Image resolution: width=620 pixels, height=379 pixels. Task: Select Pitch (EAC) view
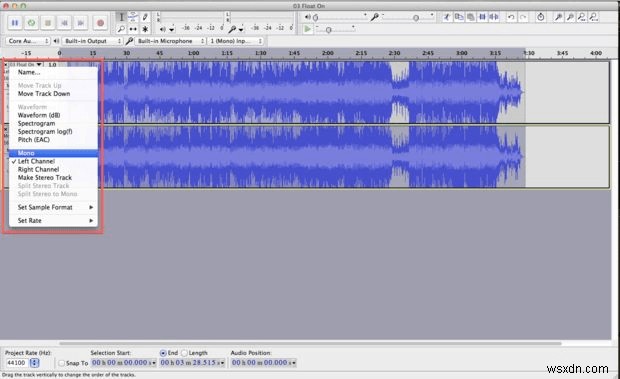53,140
